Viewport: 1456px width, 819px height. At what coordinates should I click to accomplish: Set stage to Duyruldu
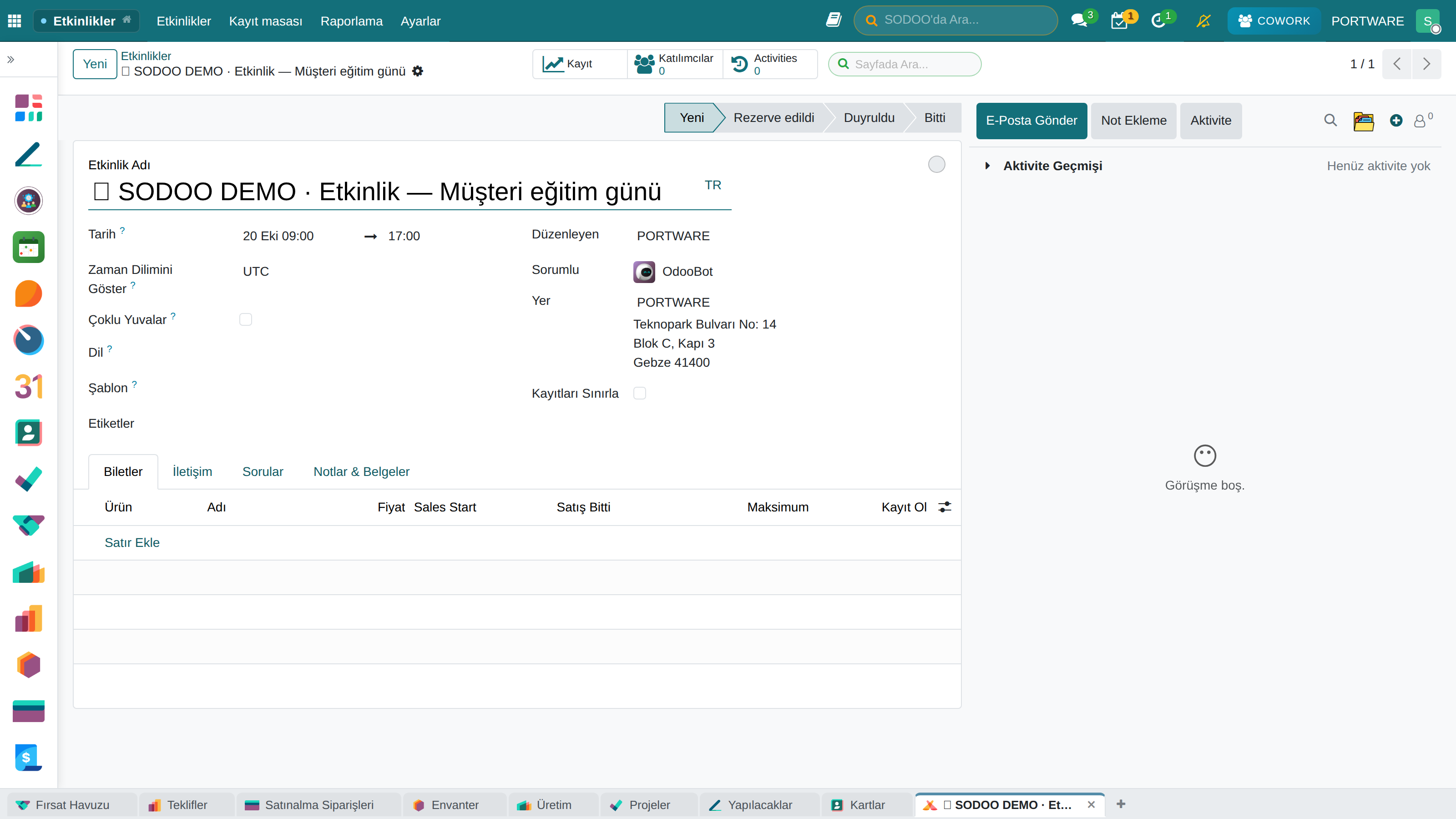[870, 117]
